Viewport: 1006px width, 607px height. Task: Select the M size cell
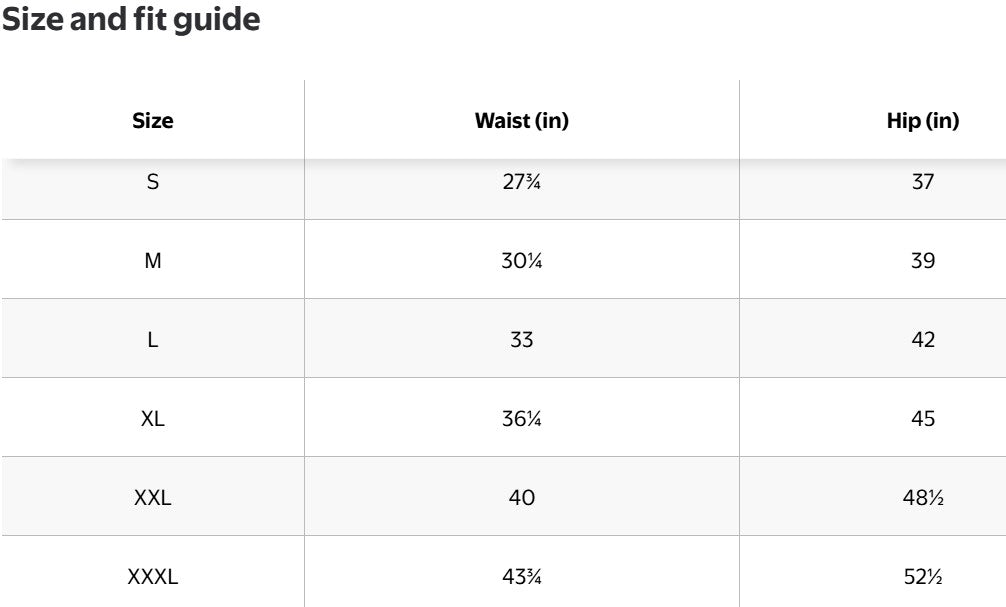click(x=152, y=260)
